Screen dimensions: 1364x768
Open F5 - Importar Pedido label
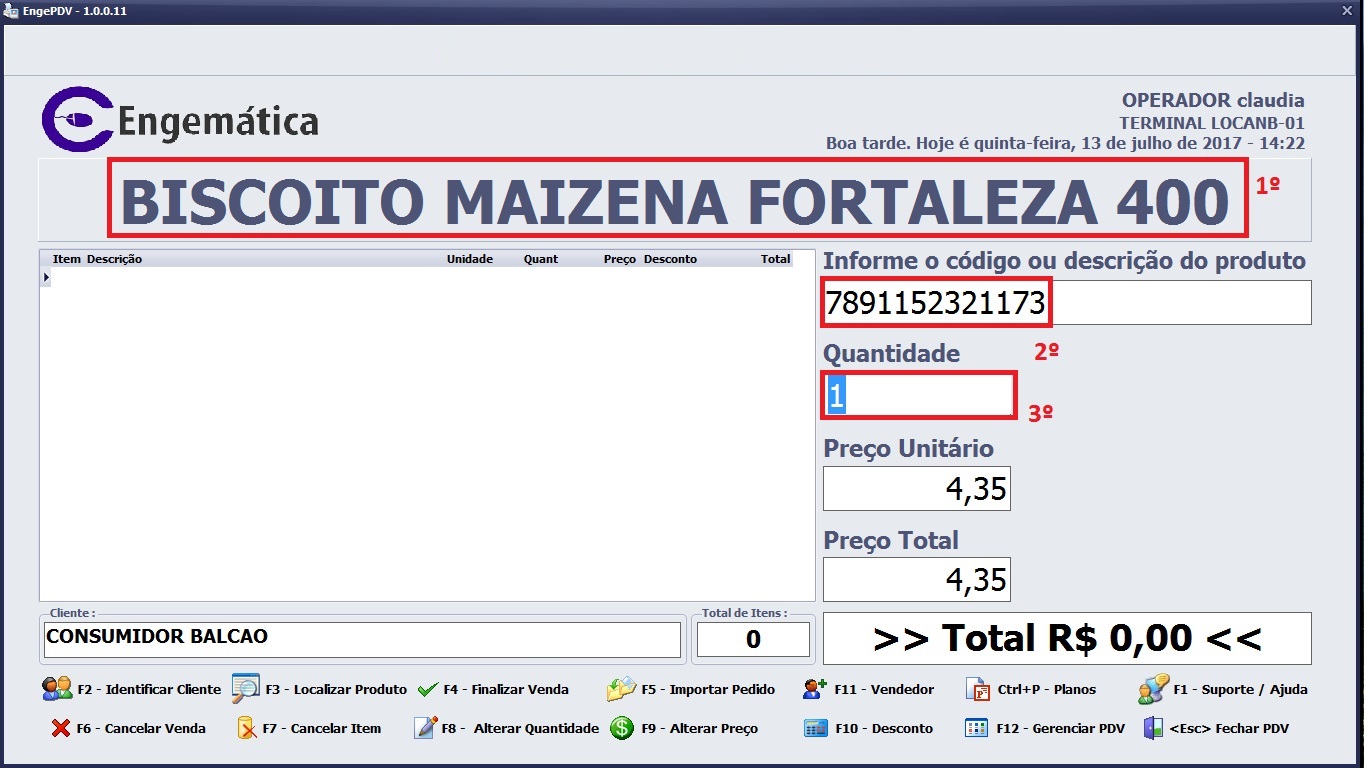point(708,689)
